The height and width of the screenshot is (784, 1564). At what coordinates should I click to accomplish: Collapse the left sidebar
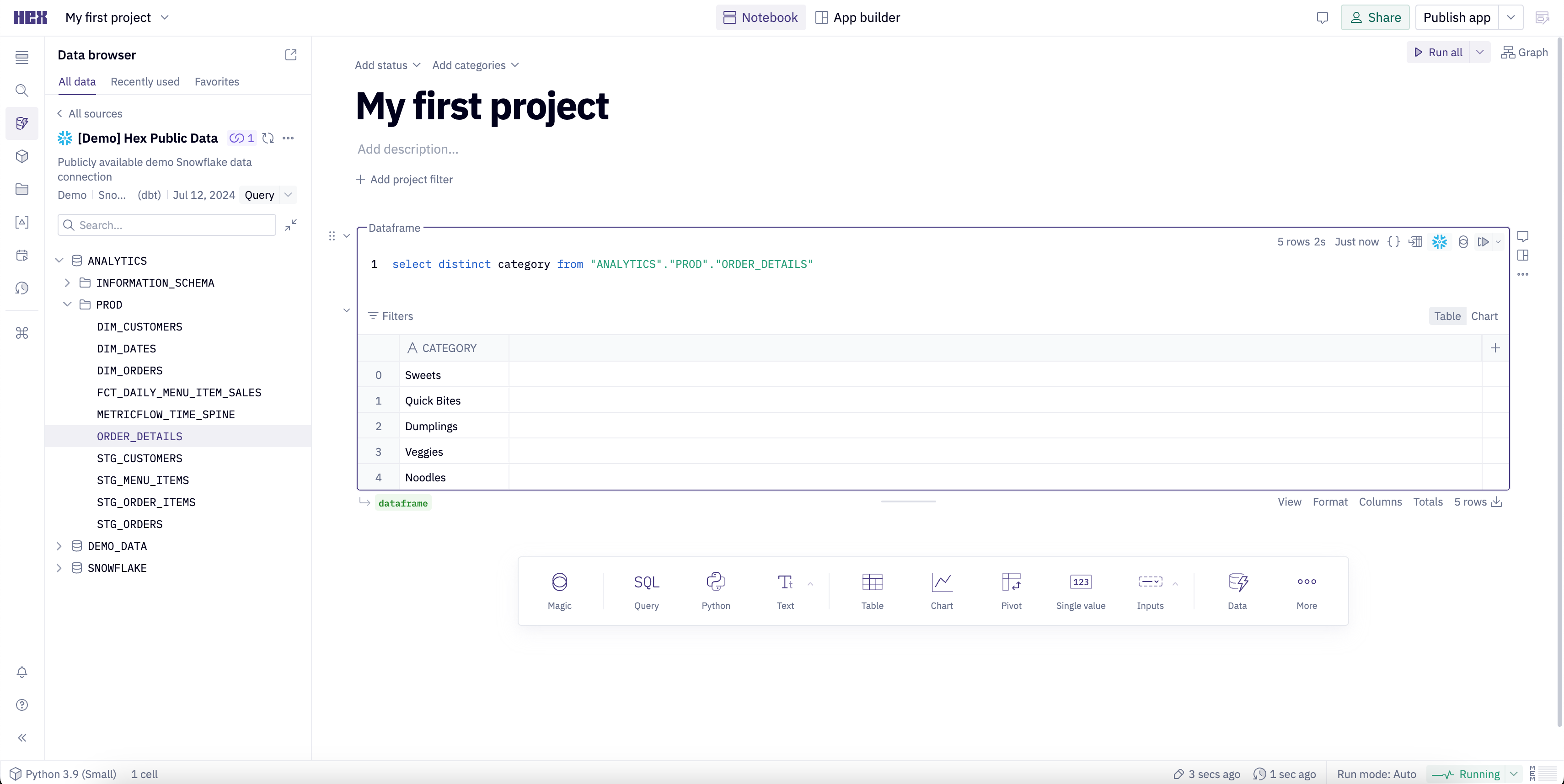point(22,737)
